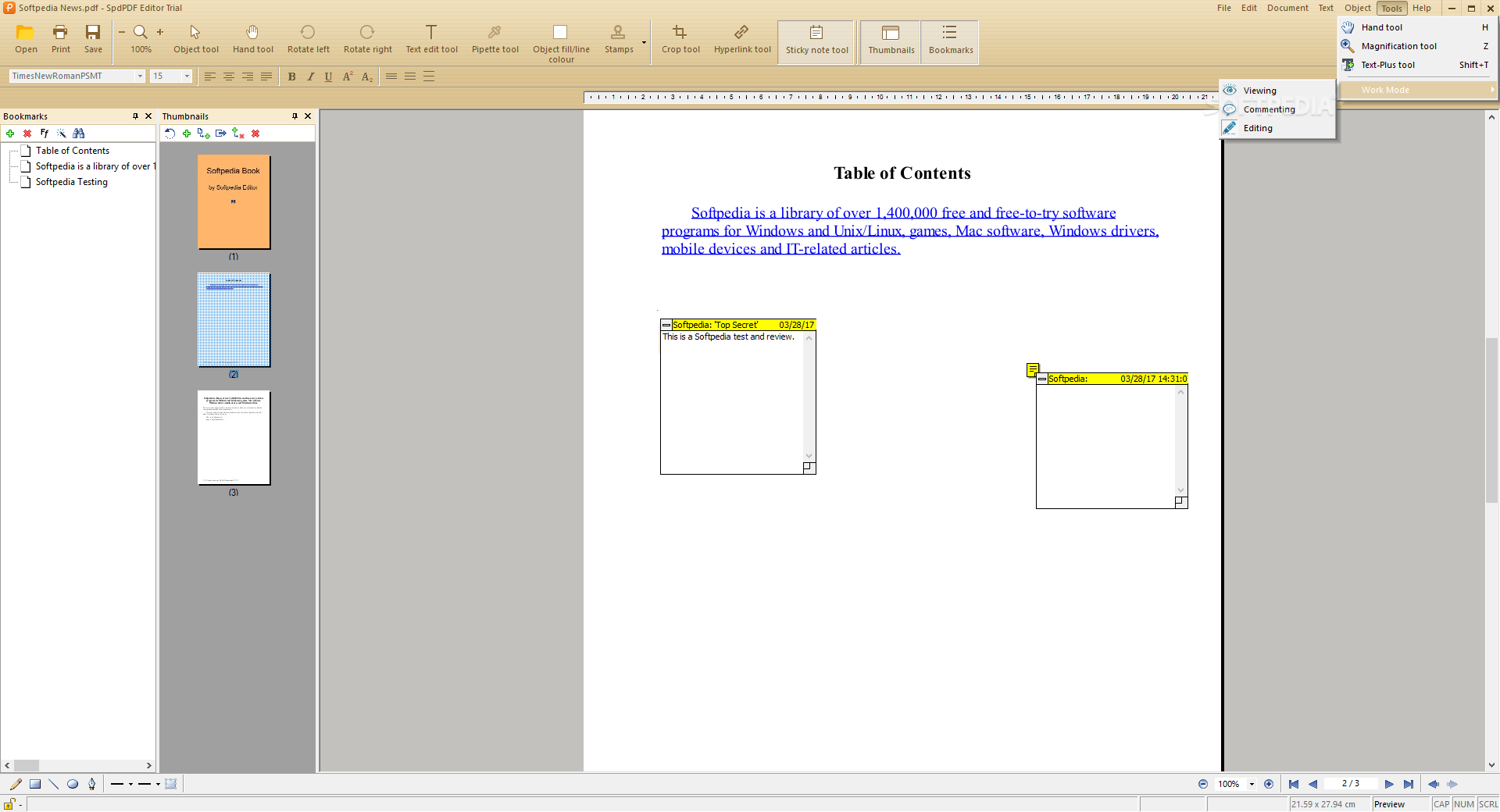
Task: Delete bookmark with red X icon
Action: pos(27,134)
